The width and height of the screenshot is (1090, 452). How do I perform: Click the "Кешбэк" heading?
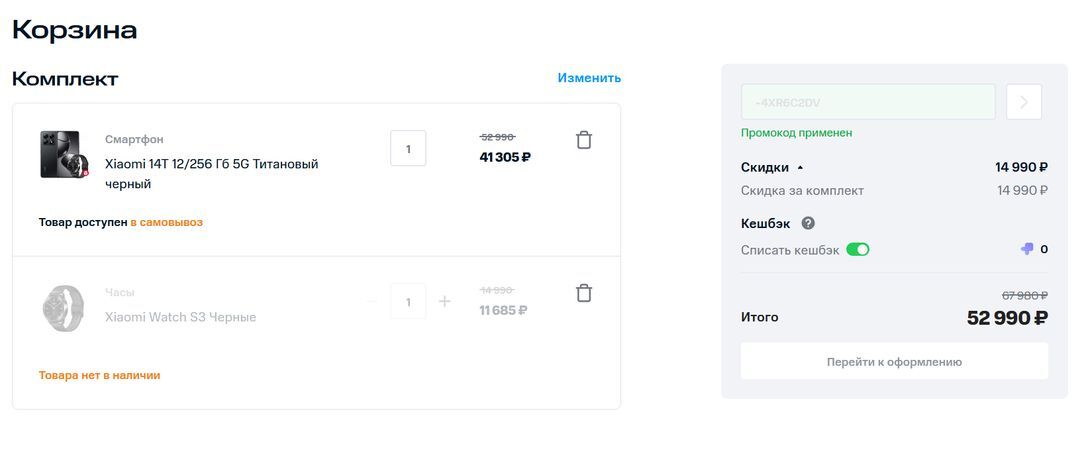coord(765,223)
